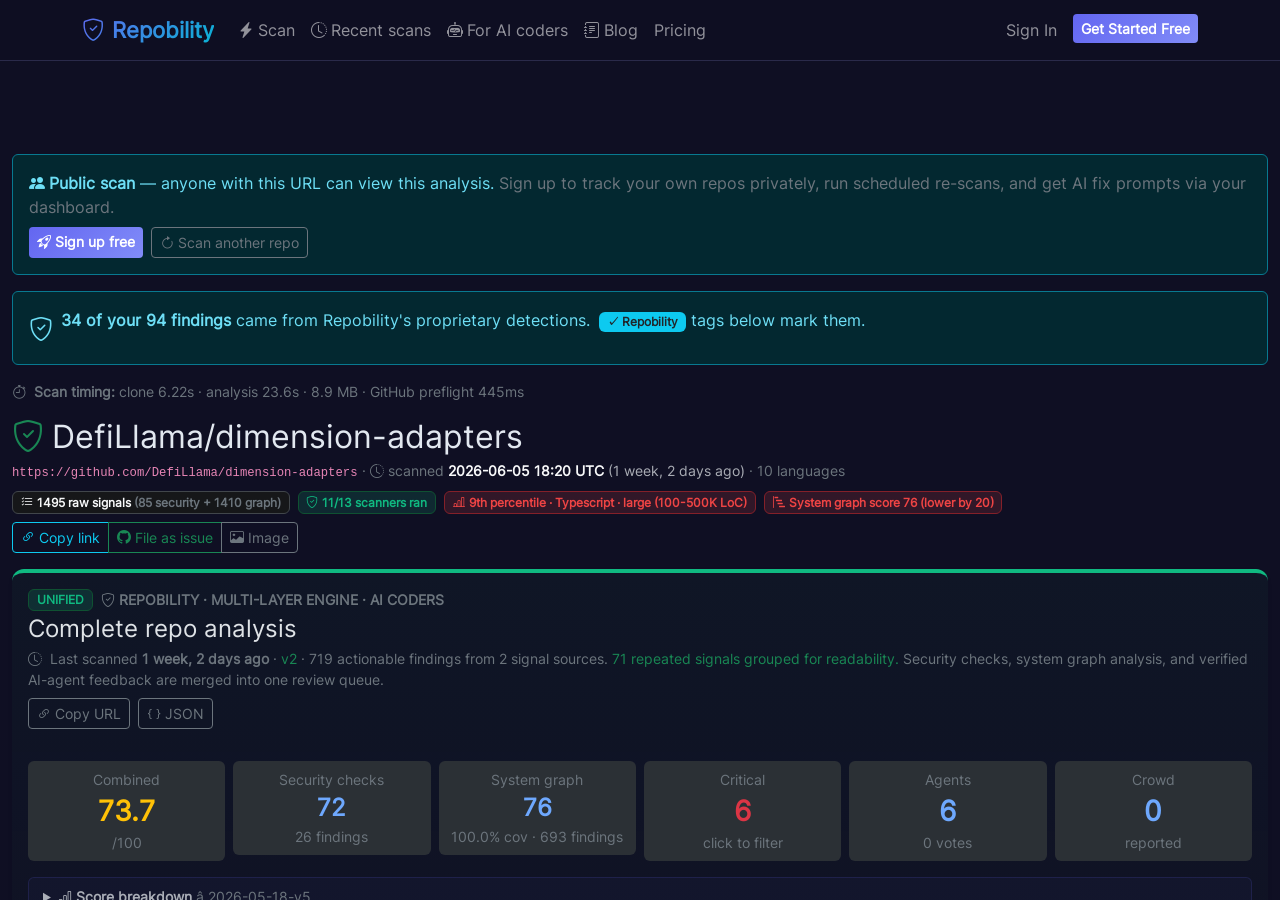Click the clock icon beside Recent scans
1280x900 pixels.
[x=319, y=30]
